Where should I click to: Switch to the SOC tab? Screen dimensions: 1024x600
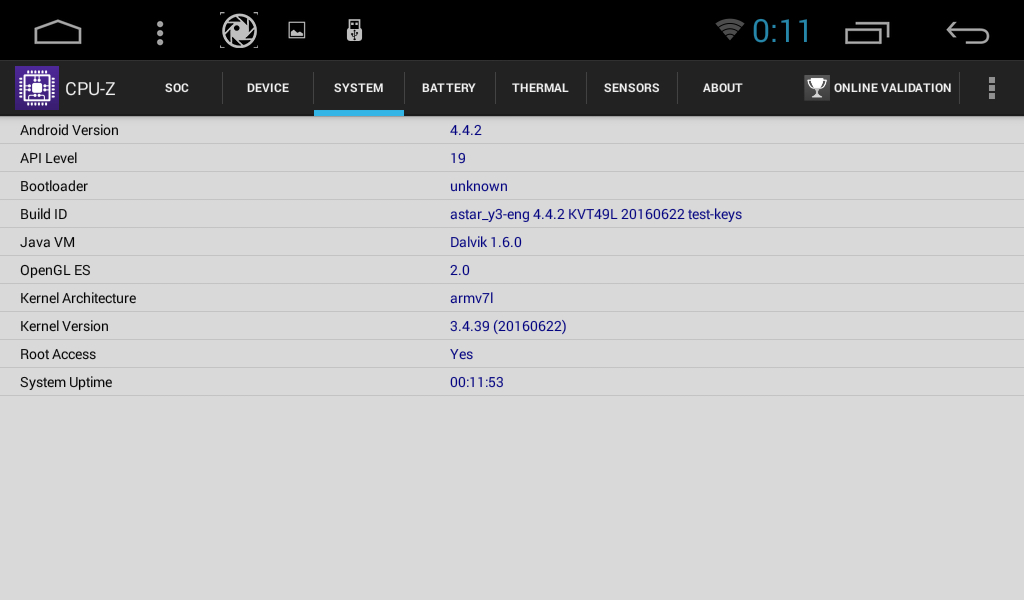coord(177,87)
